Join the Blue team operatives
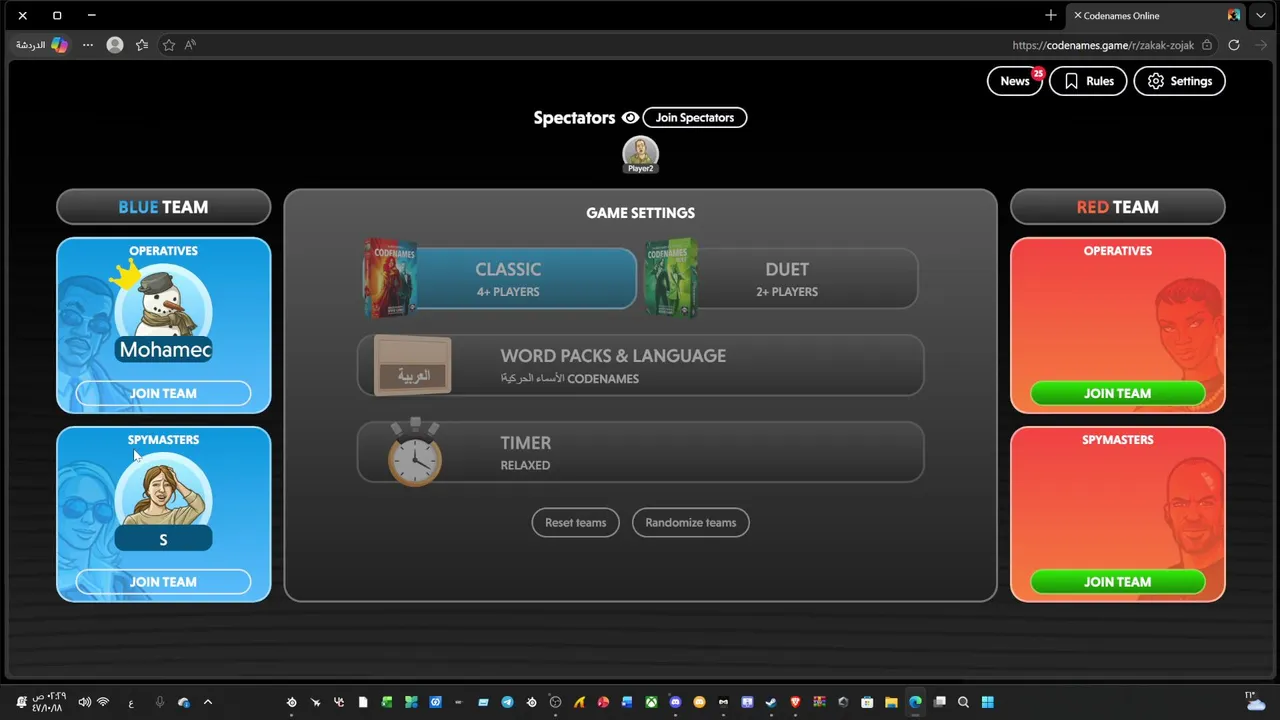1280x720 pixels. pos(163,393)
